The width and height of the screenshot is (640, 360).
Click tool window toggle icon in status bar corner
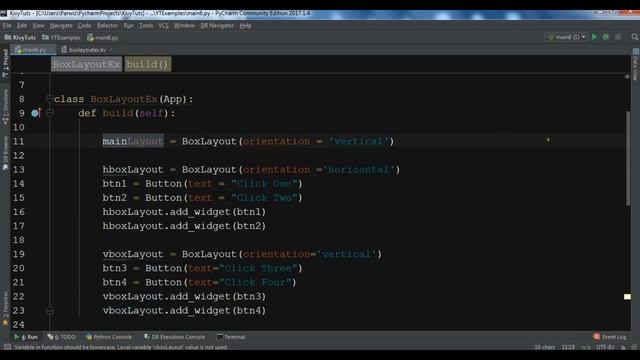pos(7,347)
